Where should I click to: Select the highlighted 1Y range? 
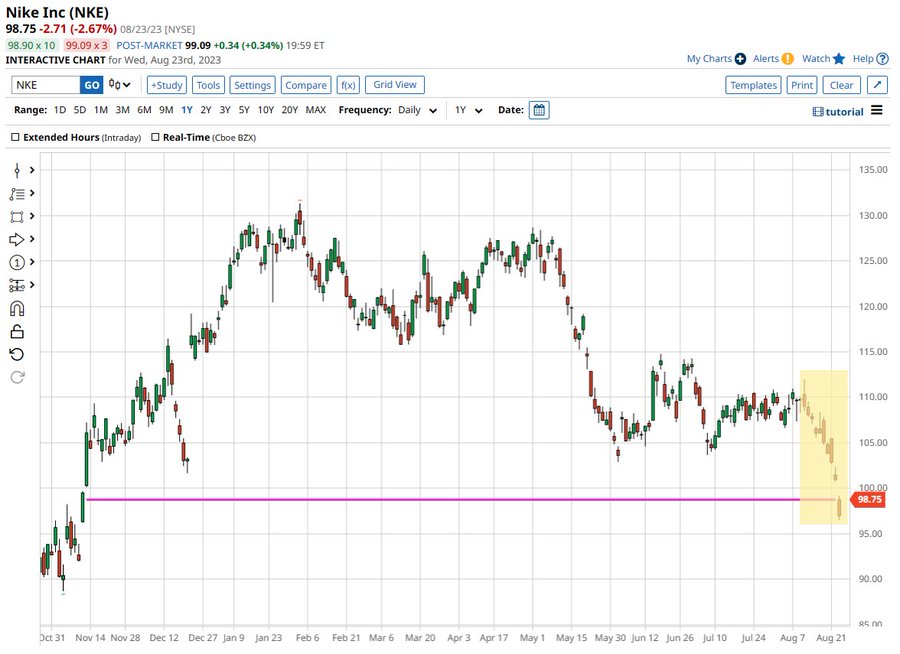187,110
